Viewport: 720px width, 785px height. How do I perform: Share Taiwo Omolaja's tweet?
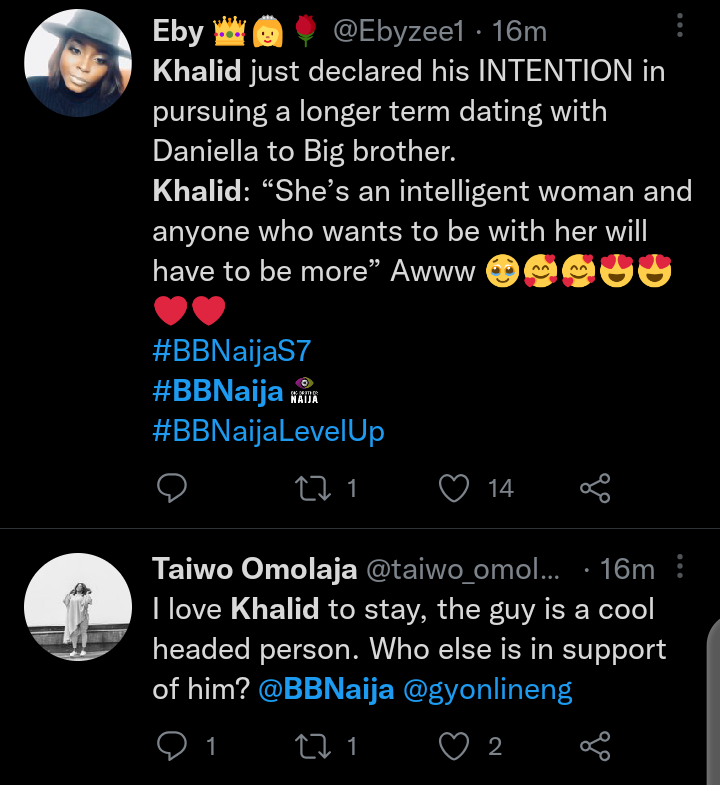click(595, 746)
